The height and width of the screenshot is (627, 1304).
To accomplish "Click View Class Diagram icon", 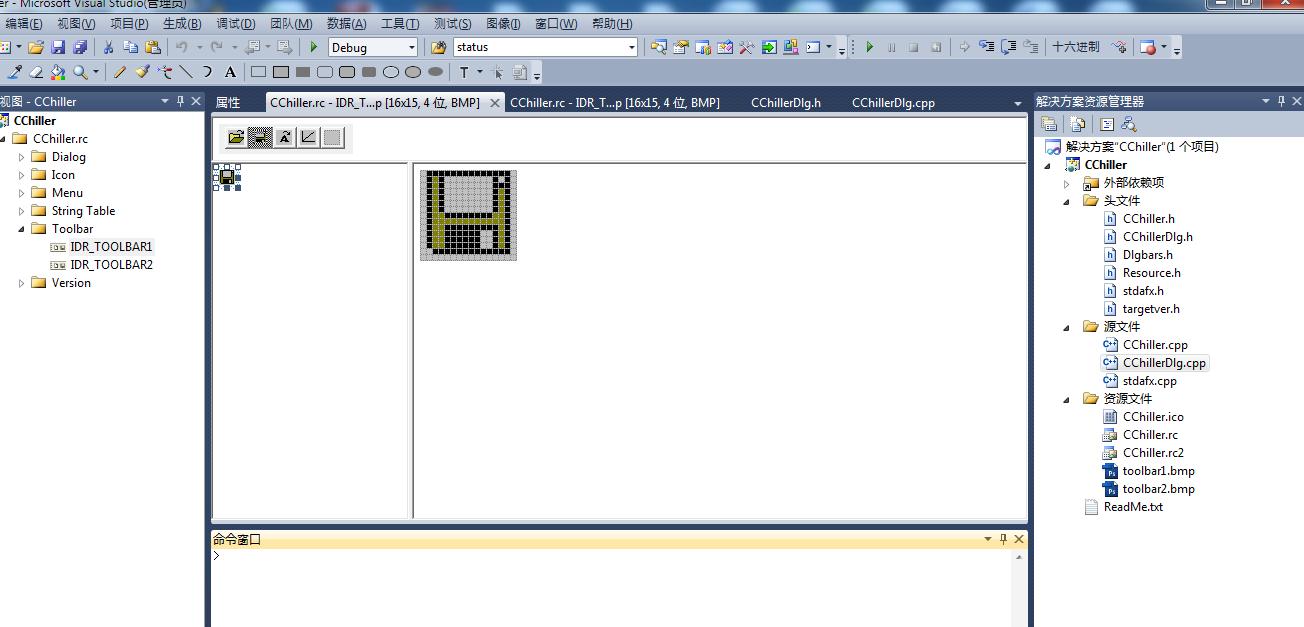I will pyautogui.click(x=1129, y=124).
